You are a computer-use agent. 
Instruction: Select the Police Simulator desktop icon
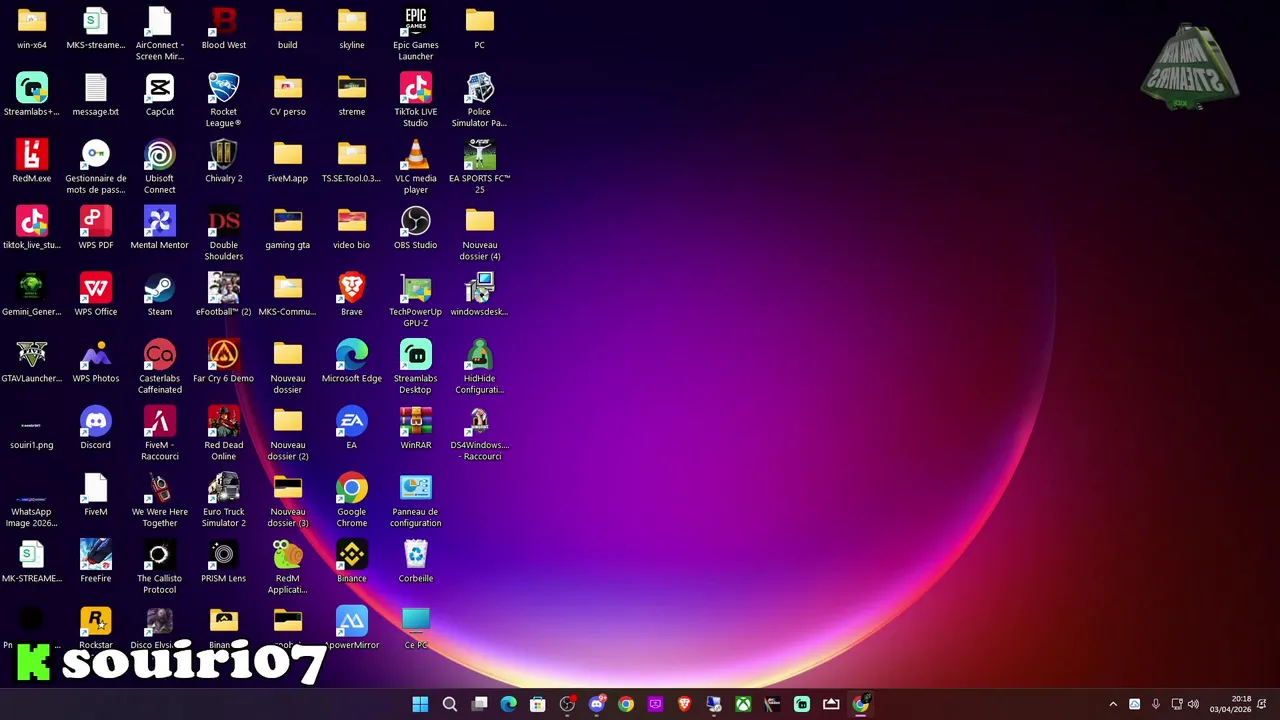coord(480,100)
